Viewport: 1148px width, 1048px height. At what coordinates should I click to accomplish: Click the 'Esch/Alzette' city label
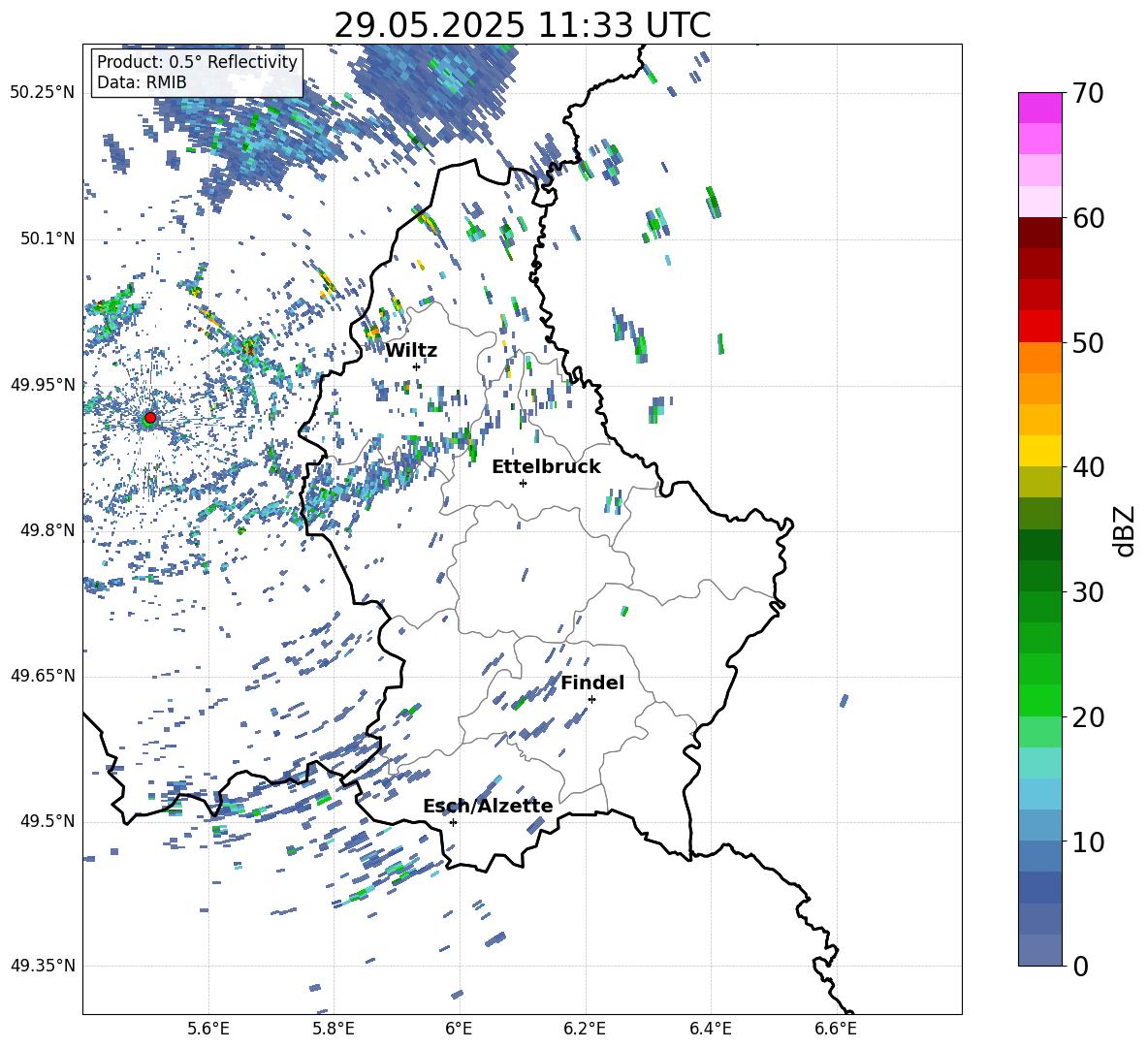tap(488, 807)
